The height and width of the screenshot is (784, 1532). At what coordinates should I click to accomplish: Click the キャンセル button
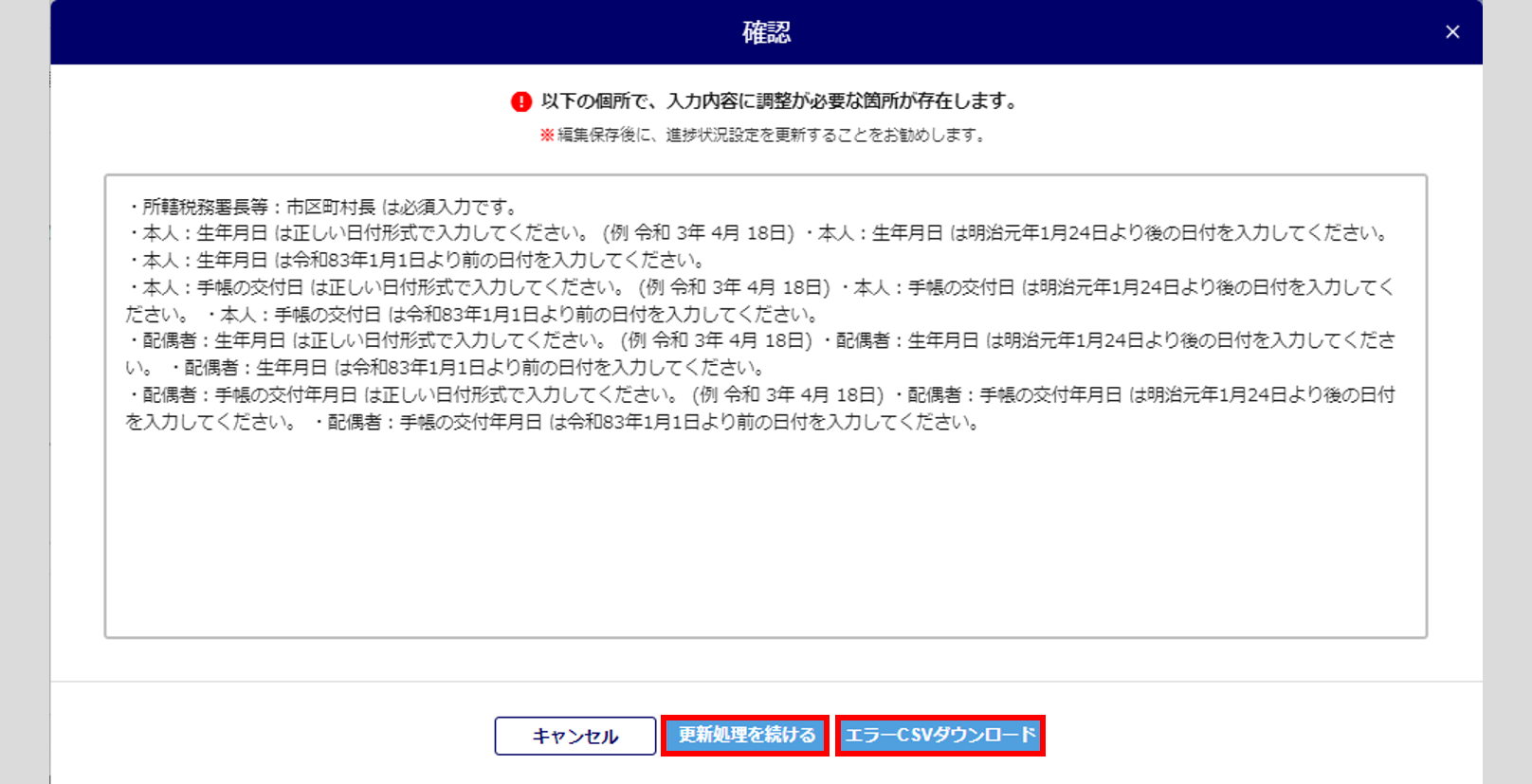click(x=575, y=736)
